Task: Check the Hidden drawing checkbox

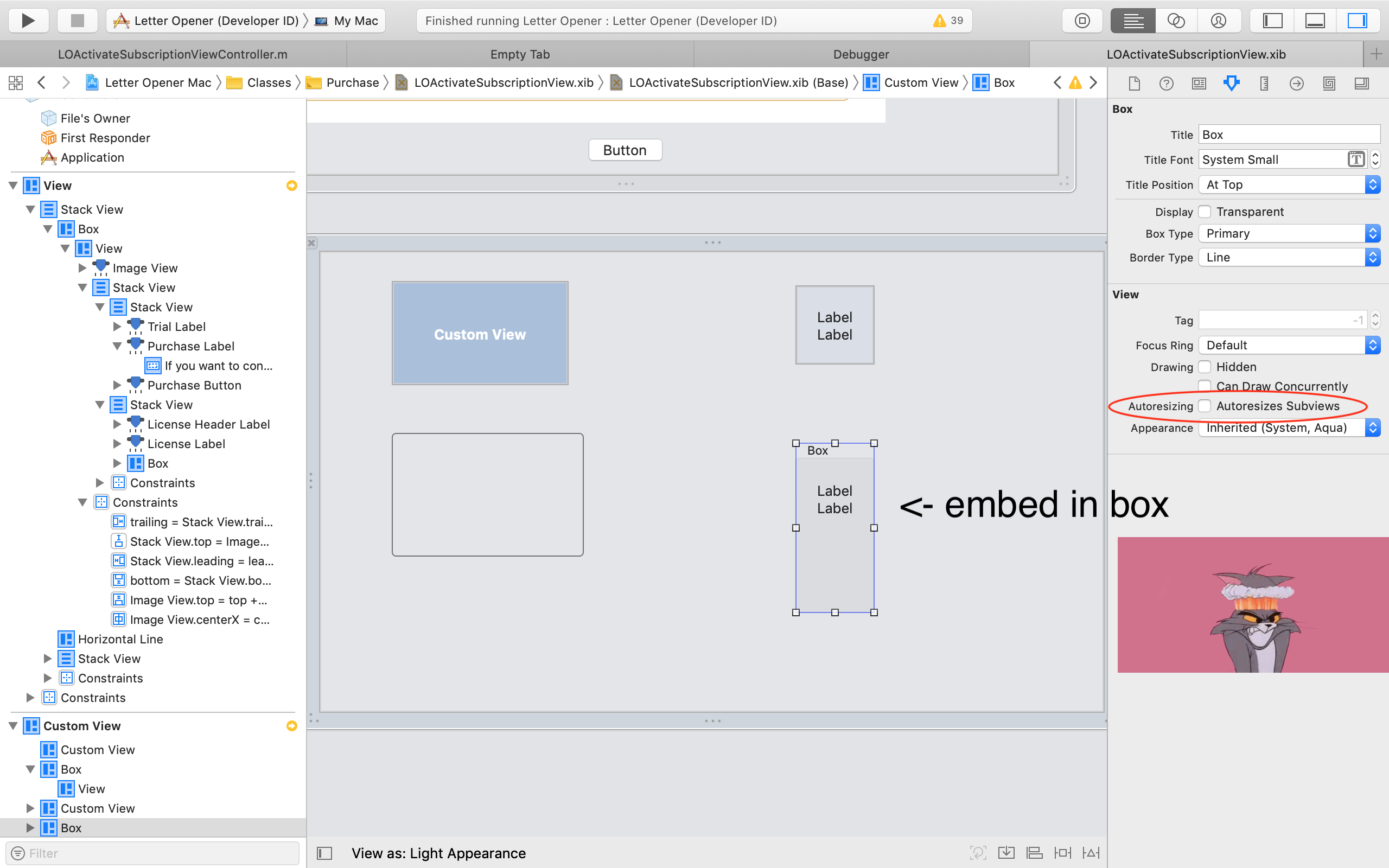Action: click(x=1205, y=367)
